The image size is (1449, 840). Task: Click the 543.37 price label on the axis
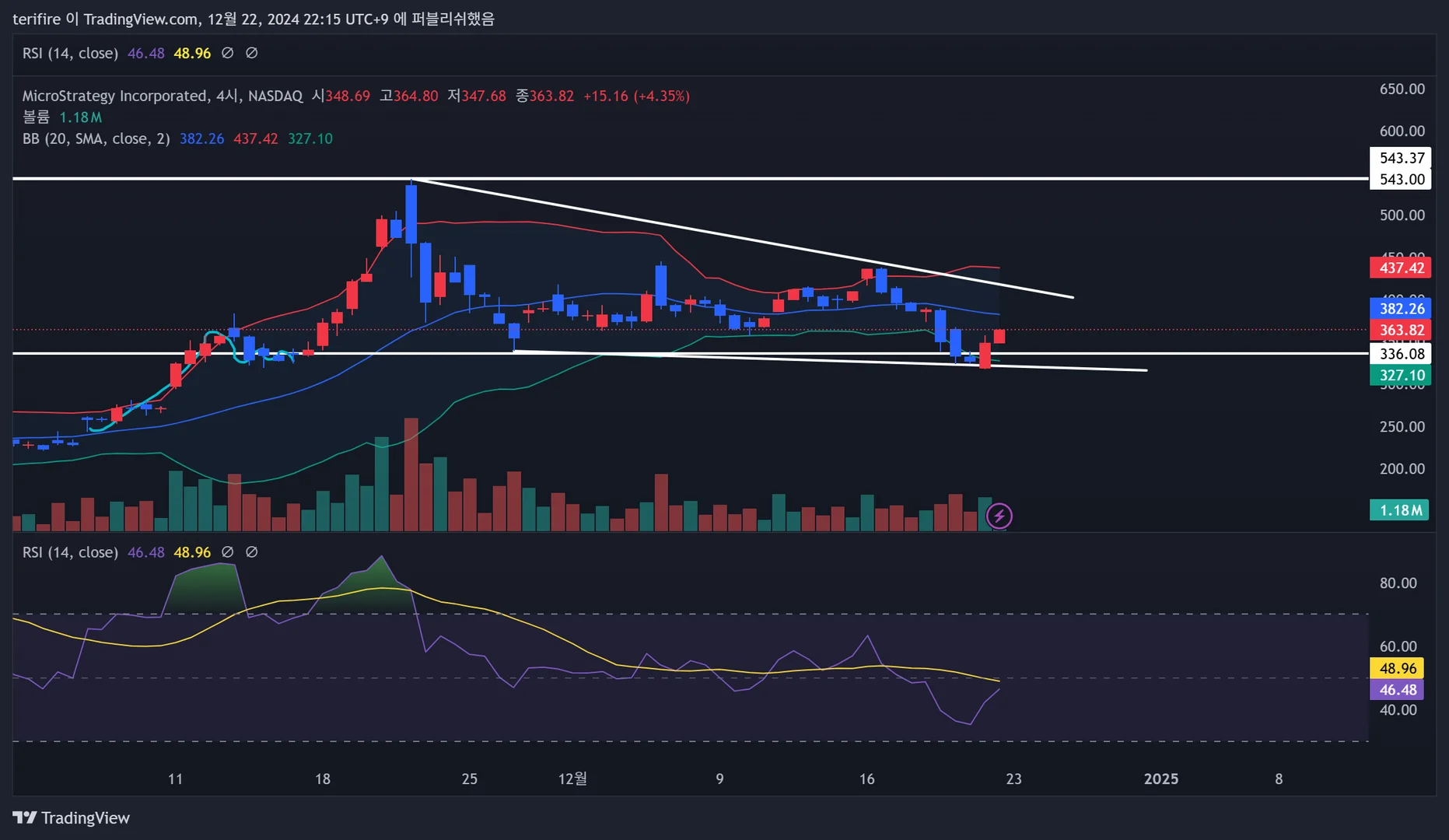click(x=1401, y=158)
